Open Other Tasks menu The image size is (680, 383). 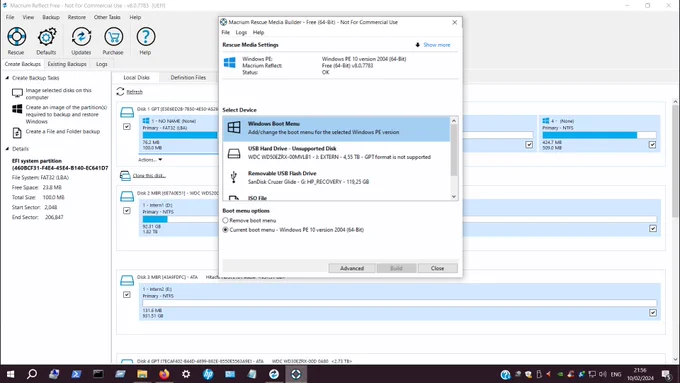[107, 17]
